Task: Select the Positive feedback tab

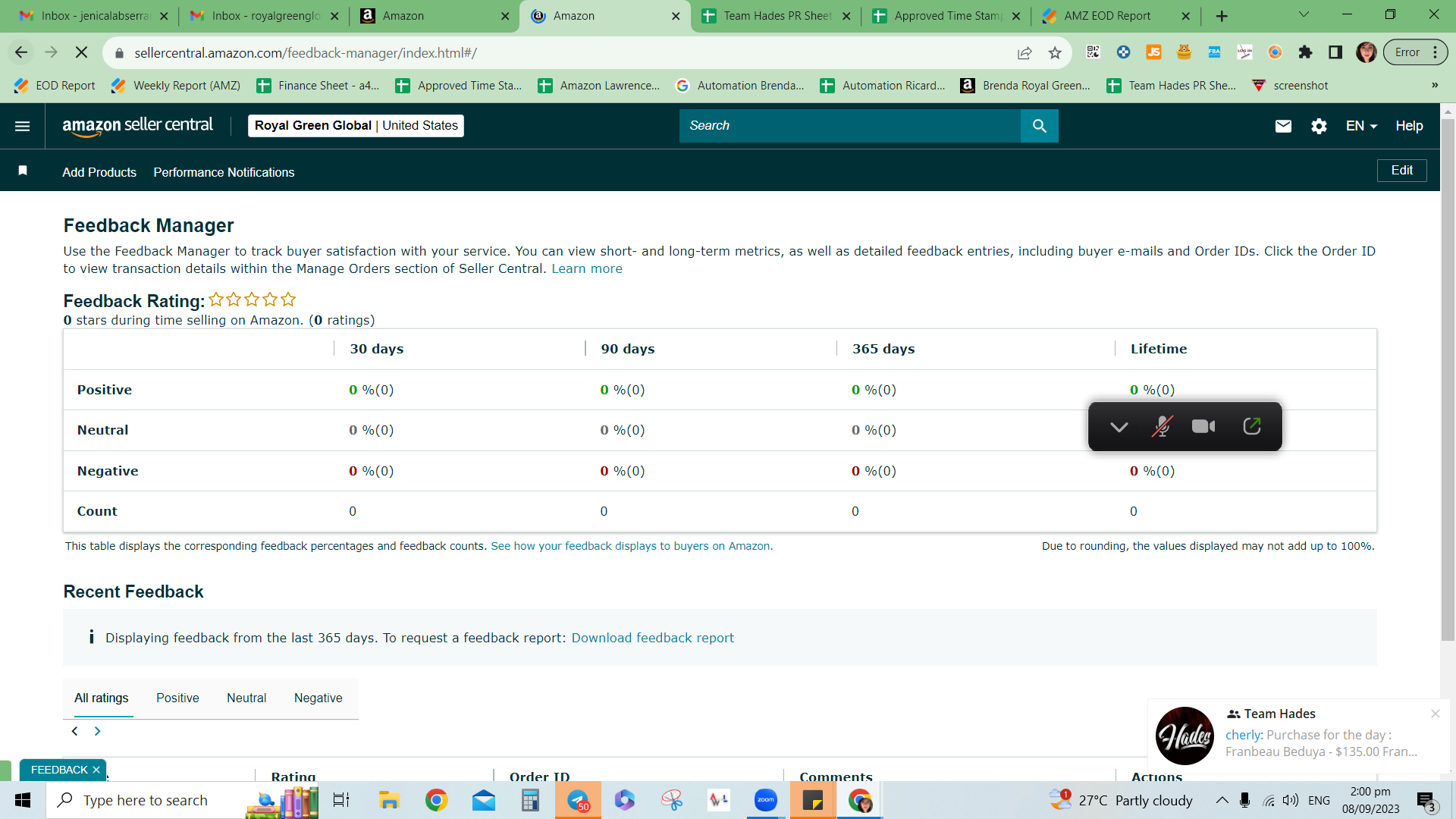Action: 177,698
